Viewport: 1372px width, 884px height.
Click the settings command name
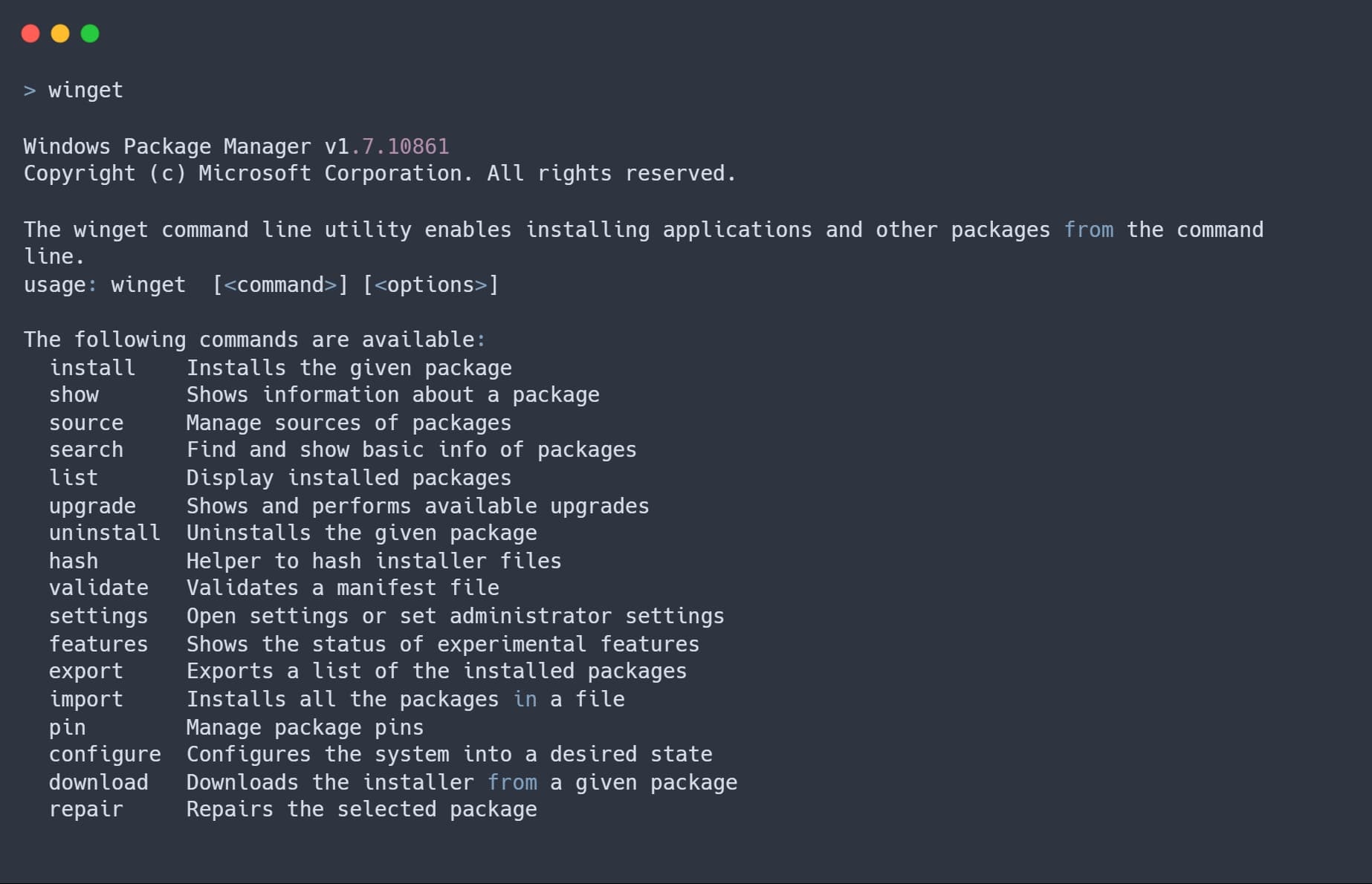coord(99,617)
